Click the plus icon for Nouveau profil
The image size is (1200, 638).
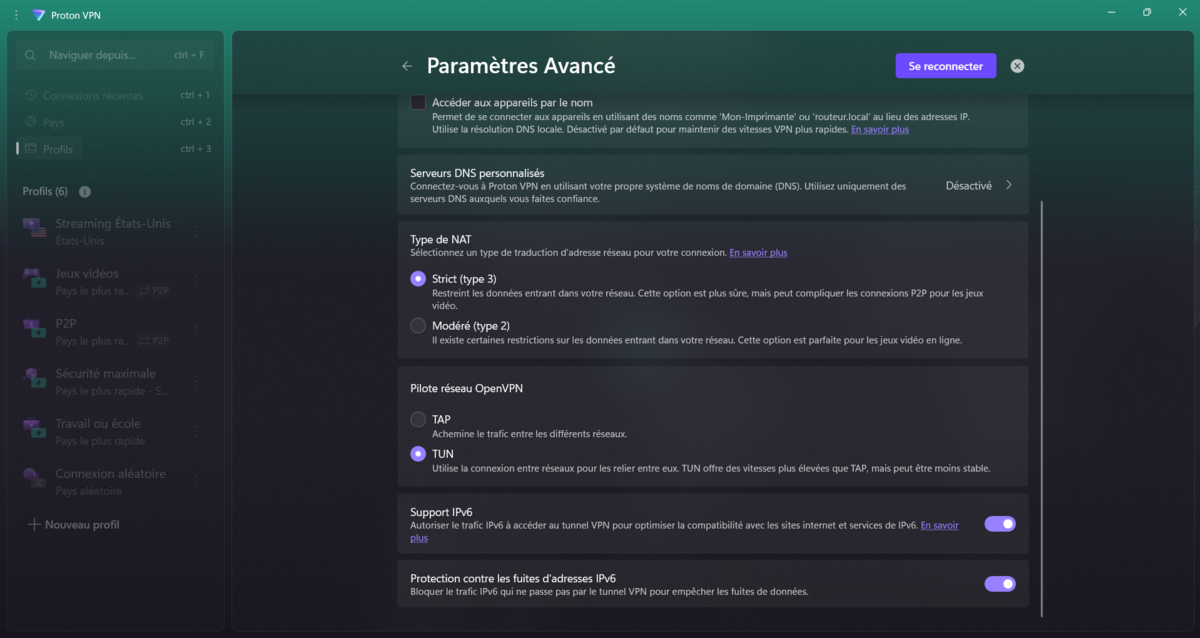(35, 524)
